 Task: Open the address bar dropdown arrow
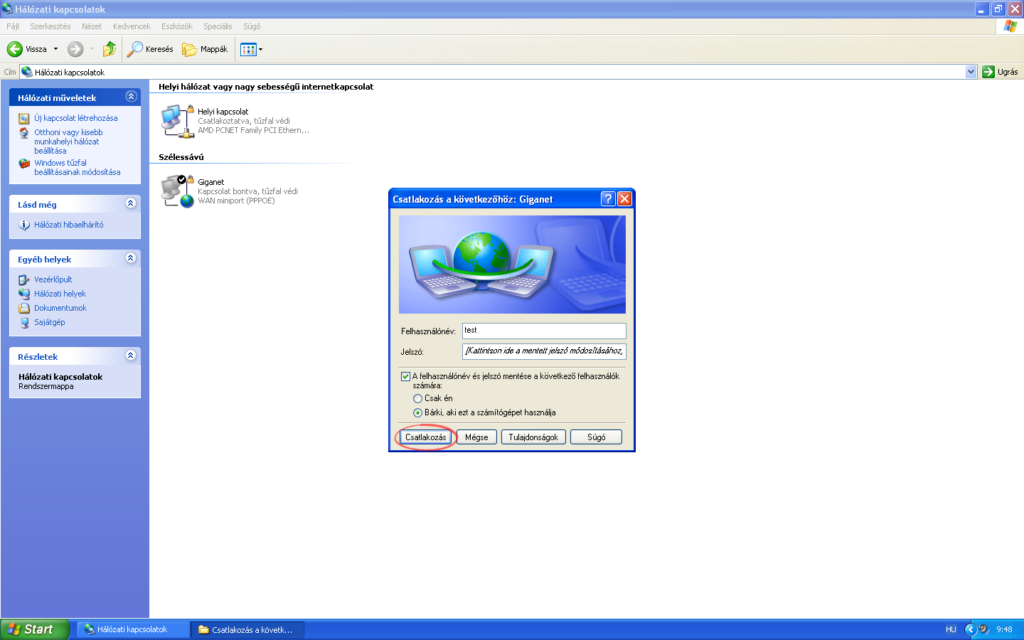pyautogui.click(x=970, y=71)
